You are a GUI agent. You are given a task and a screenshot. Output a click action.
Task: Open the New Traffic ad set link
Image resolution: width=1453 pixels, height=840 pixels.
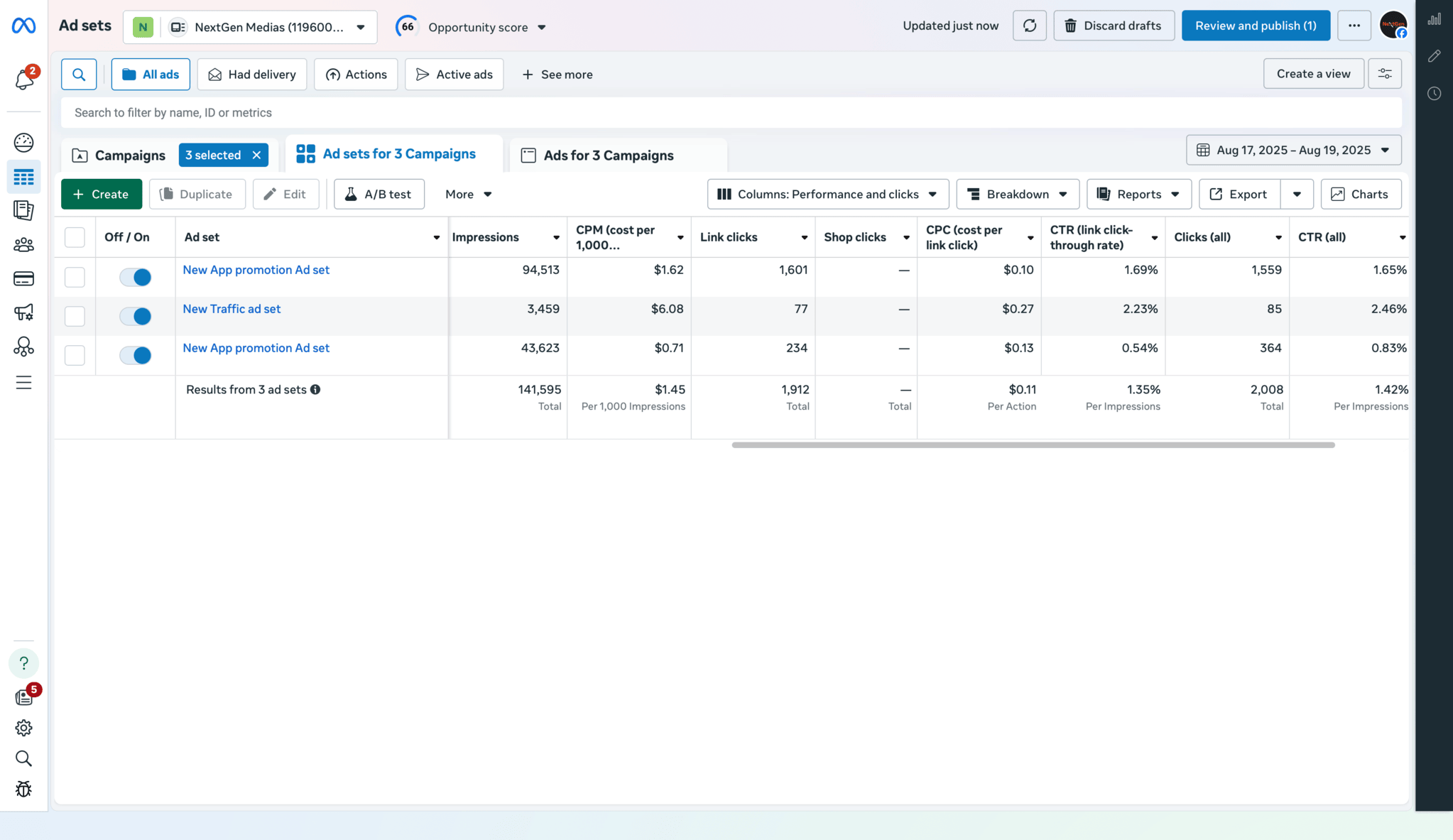[232, 309]
